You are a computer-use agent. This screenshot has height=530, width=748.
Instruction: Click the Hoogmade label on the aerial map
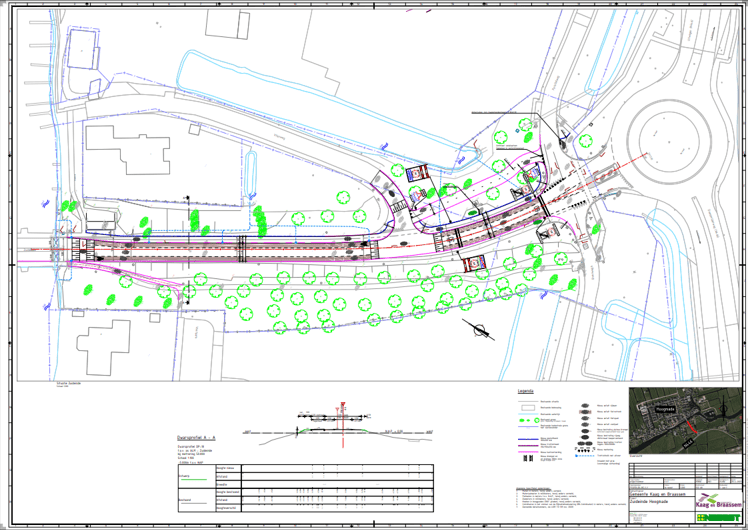665,408
